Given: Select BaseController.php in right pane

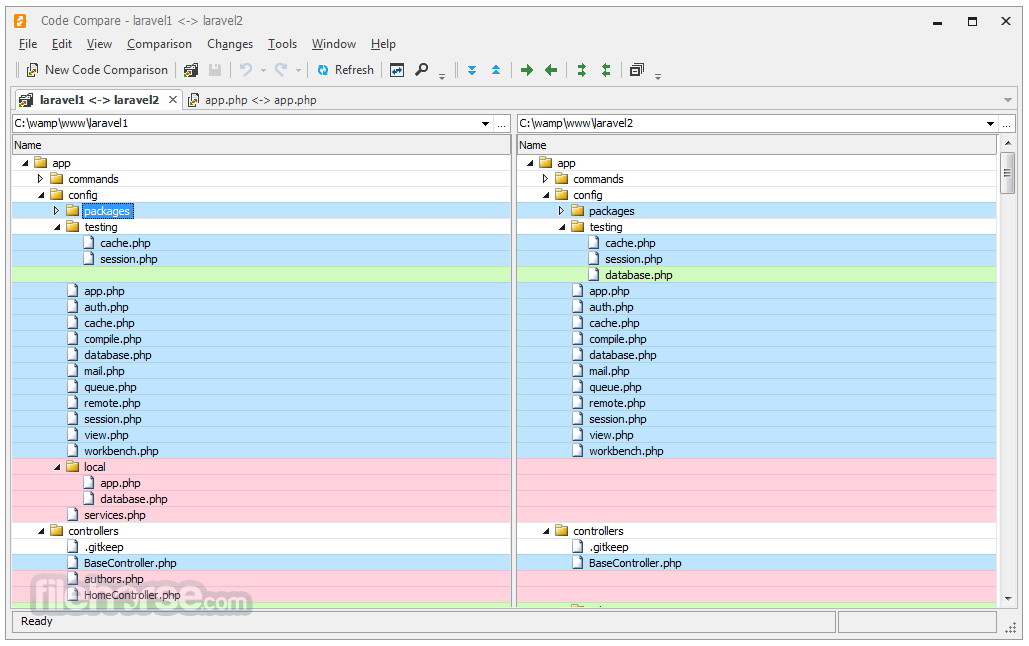Looking at the screenshot, I should point(635,563).
